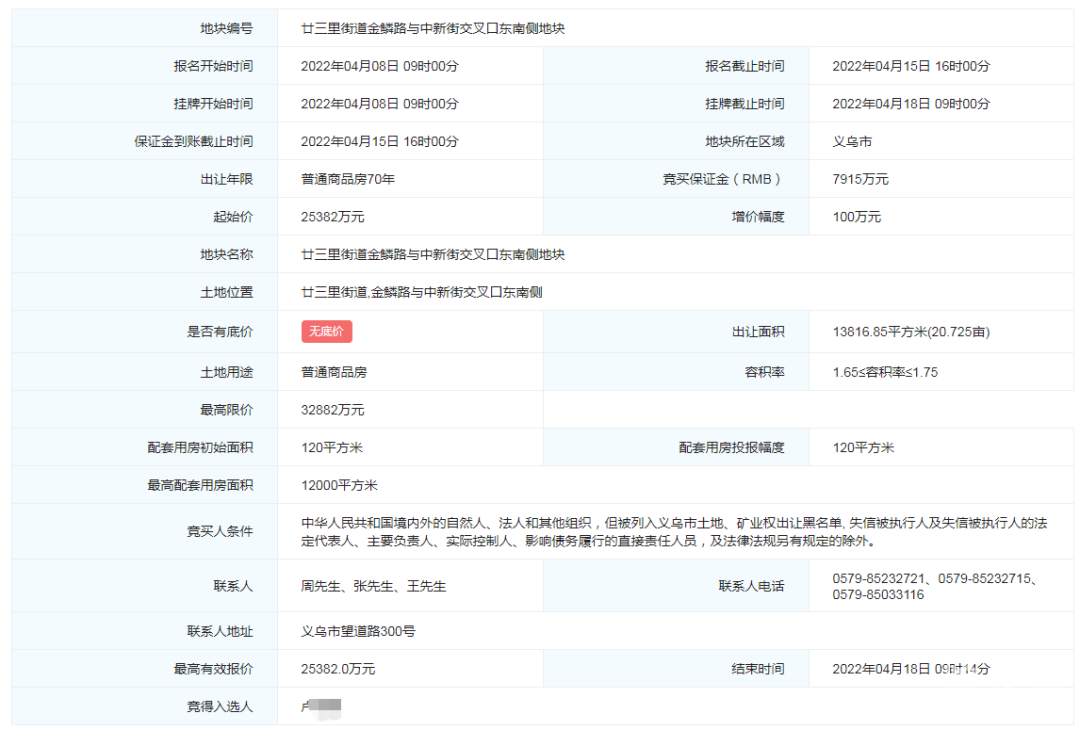Select the 土地位置 address text

(422, 293)
